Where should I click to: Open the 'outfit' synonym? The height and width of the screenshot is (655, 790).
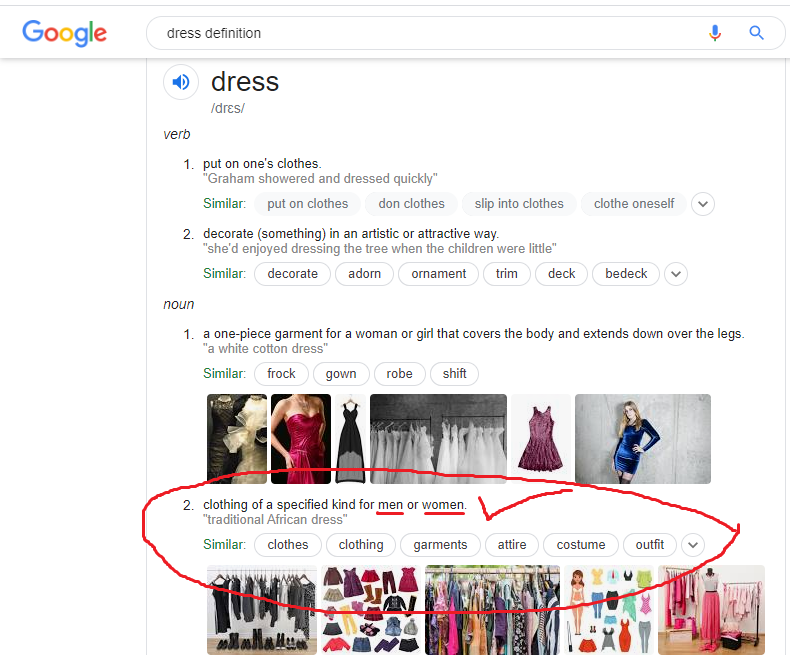(x=649, y=545)
